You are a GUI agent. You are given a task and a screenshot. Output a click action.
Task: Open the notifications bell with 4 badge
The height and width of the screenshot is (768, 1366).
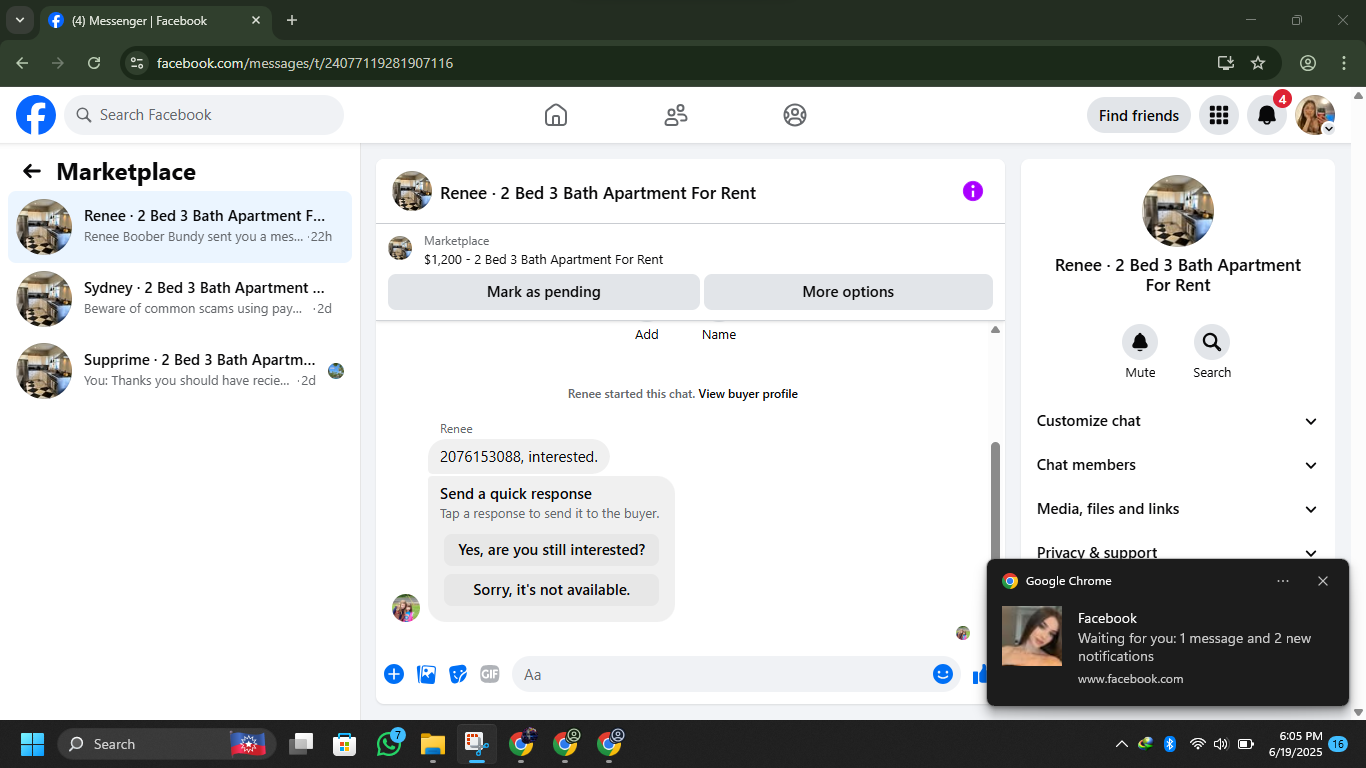click(x=1267, y=115)
